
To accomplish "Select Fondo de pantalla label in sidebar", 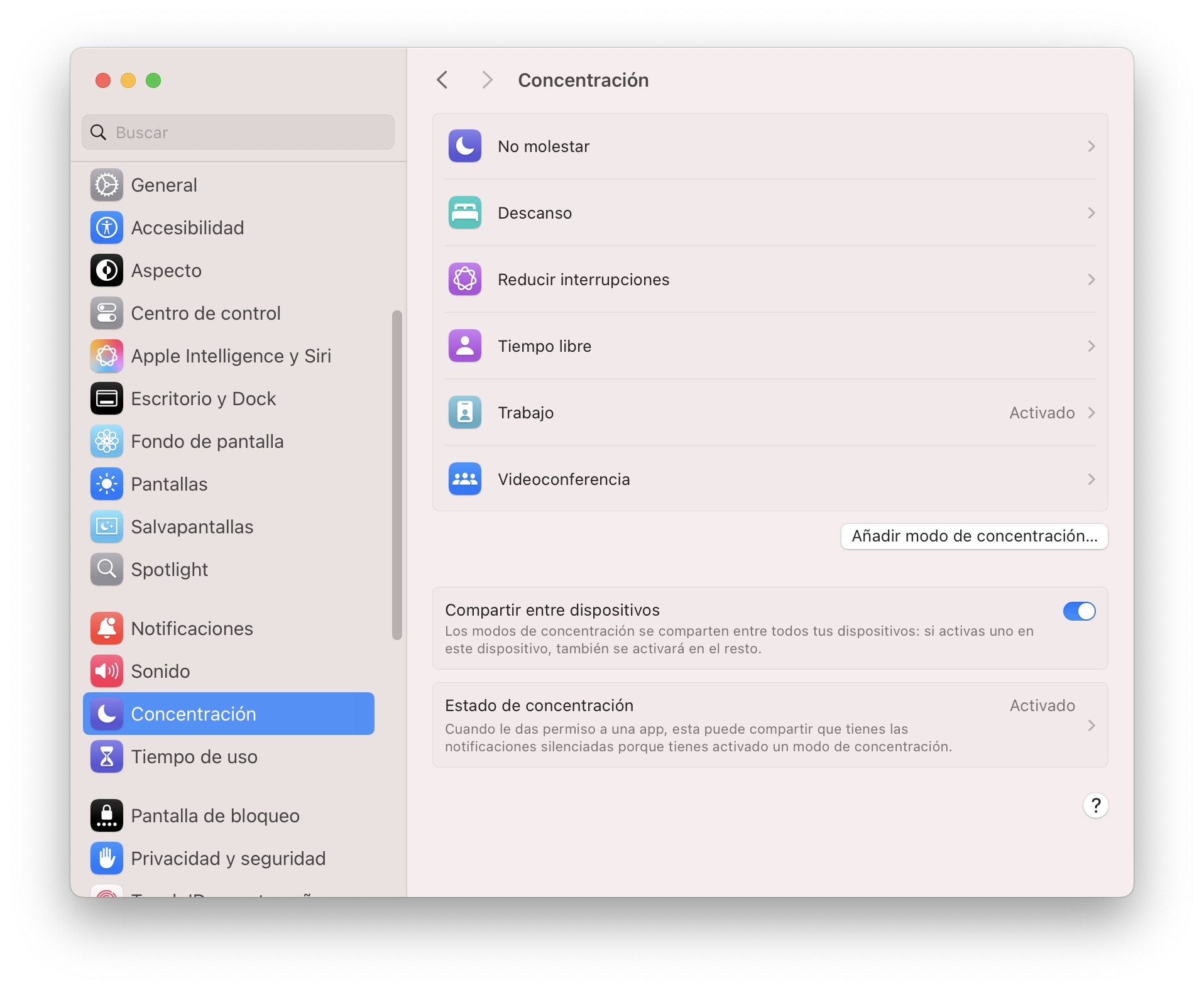I will click(x=207, y=442).
